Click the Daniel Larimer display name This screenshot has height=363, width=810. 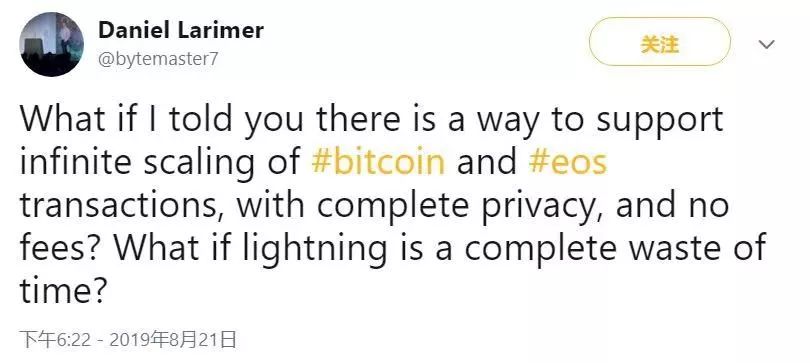pos(181,30)
